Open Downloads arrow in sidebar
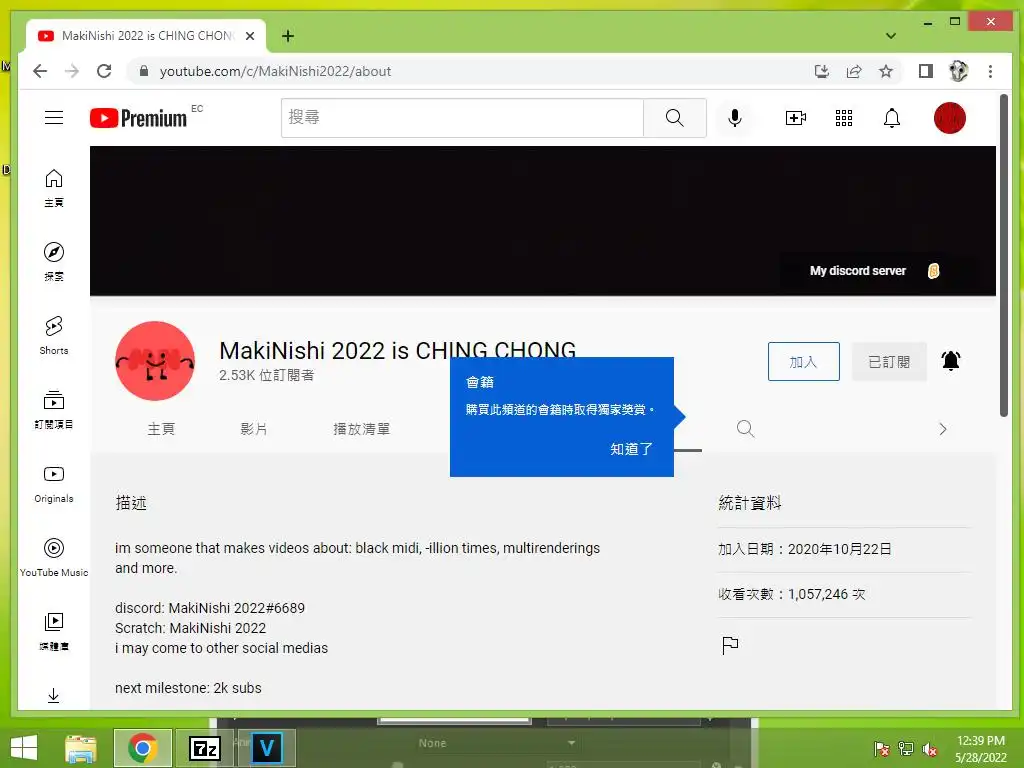Screen dimensions: 1024x768 pos(54,696)
